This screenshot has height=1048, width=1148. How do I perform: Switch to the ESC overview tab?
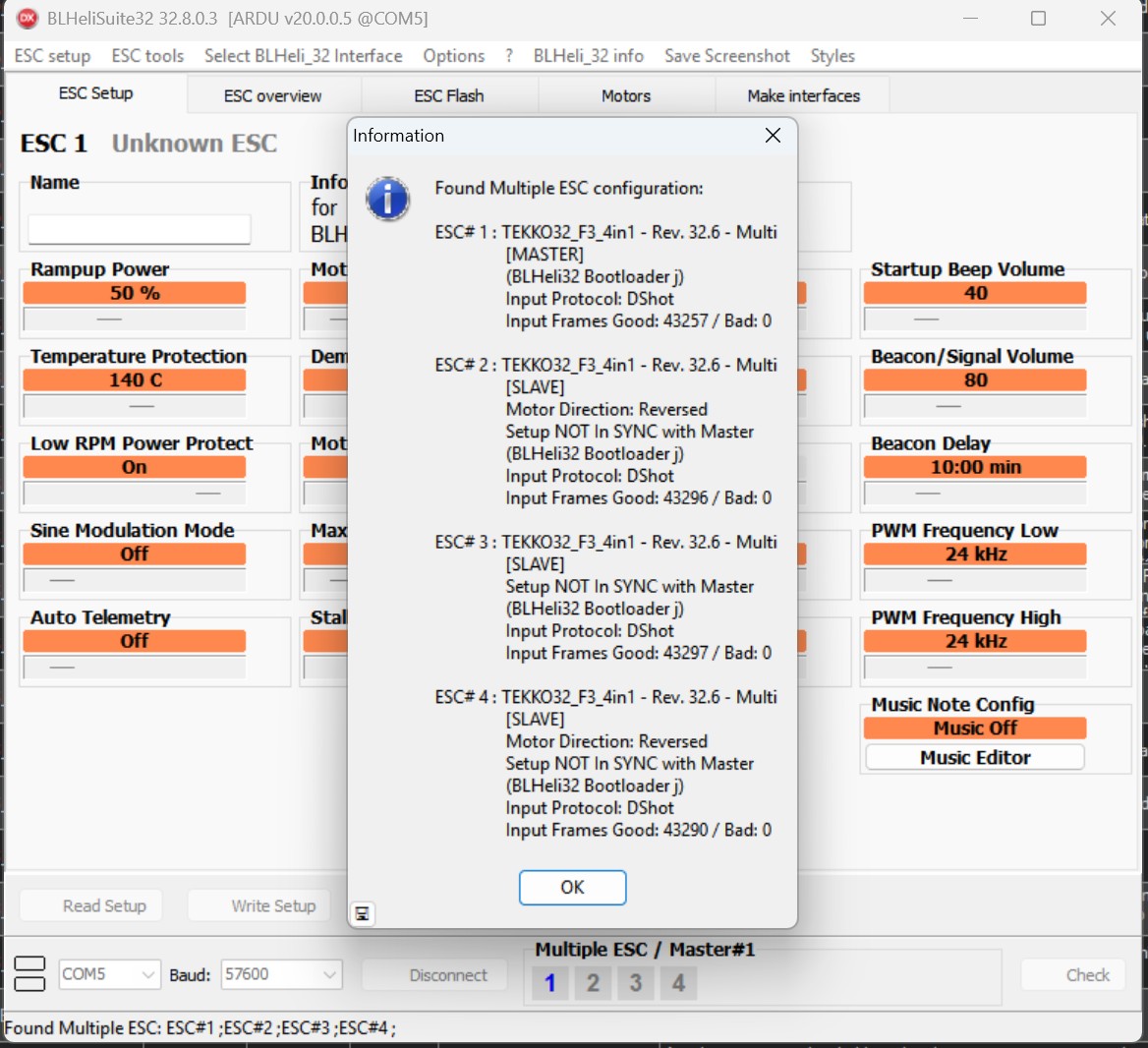pos(272,95)
